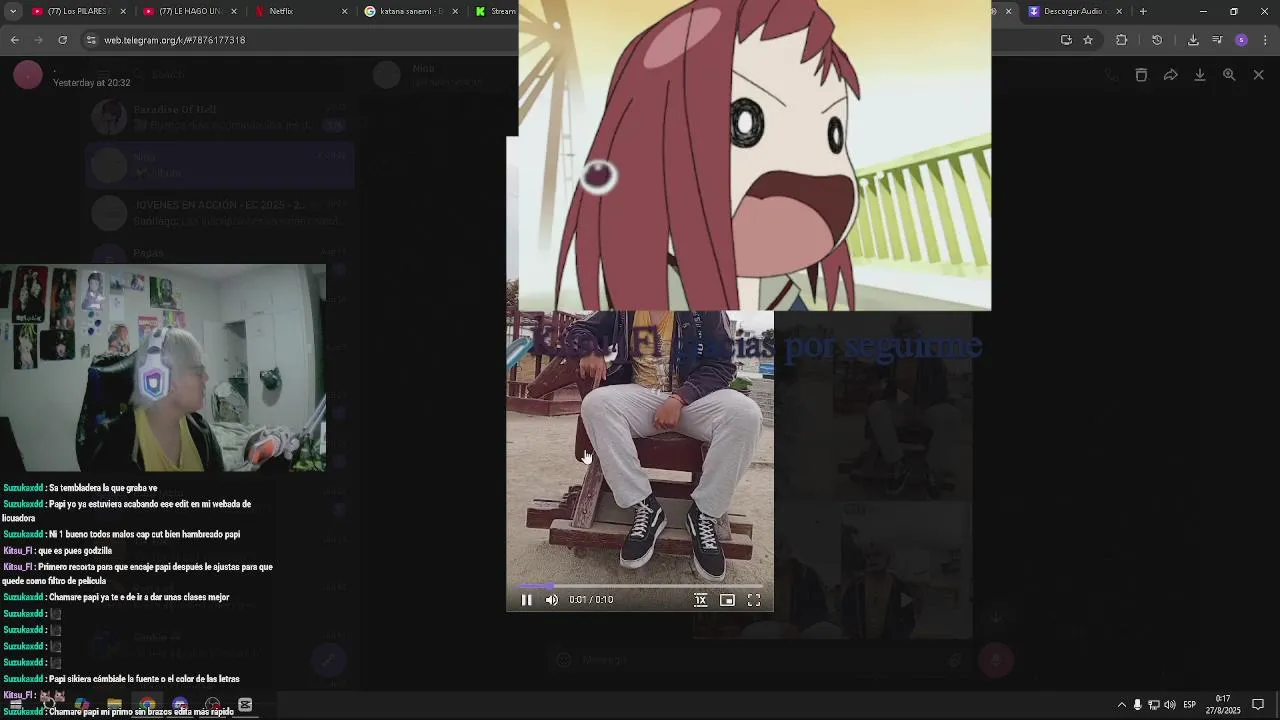The image size is (1280, 720).
Task: Focus the address bar showing web.telegram.org
Action: point(174,40)
